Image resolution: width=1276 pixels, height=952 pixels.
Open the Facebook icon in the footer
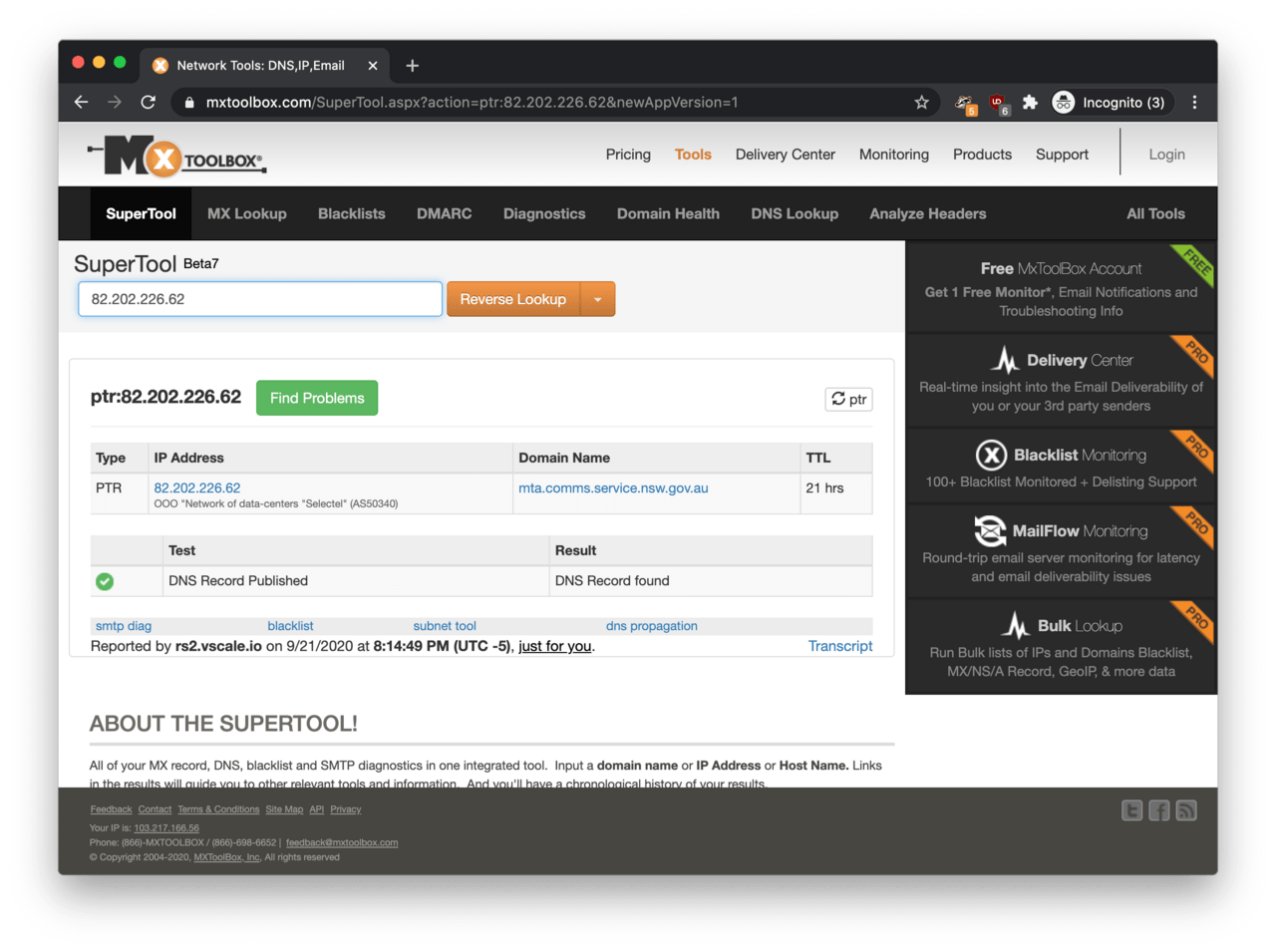(x=1158, y=810)
